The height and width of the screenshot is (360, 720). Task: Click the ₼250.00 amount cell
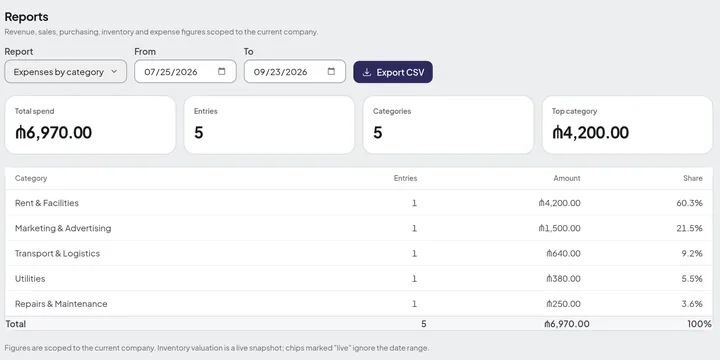pos(563,304)
